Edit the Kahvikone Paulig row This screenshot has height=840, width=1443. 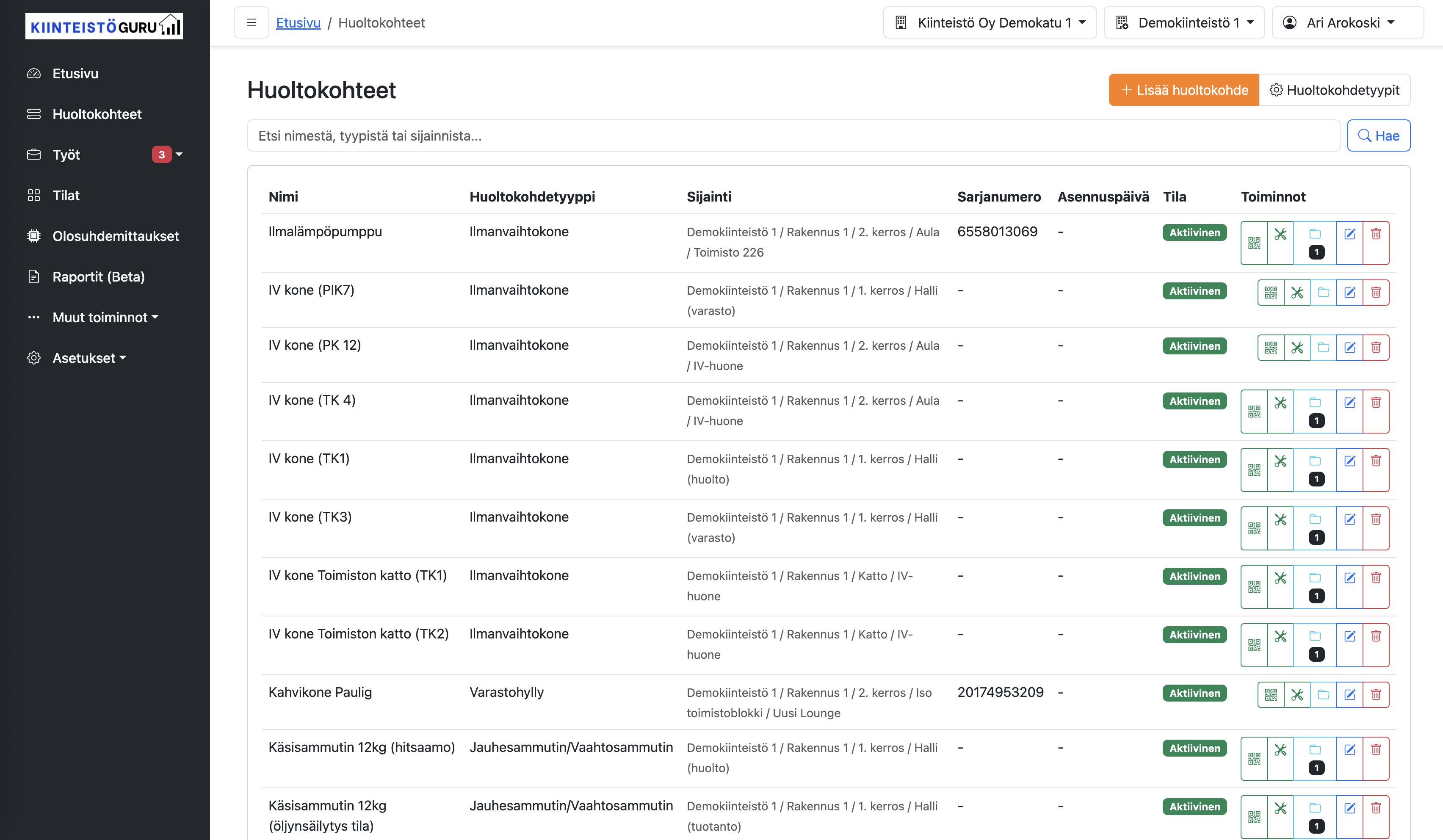(x=1349, y=694)
